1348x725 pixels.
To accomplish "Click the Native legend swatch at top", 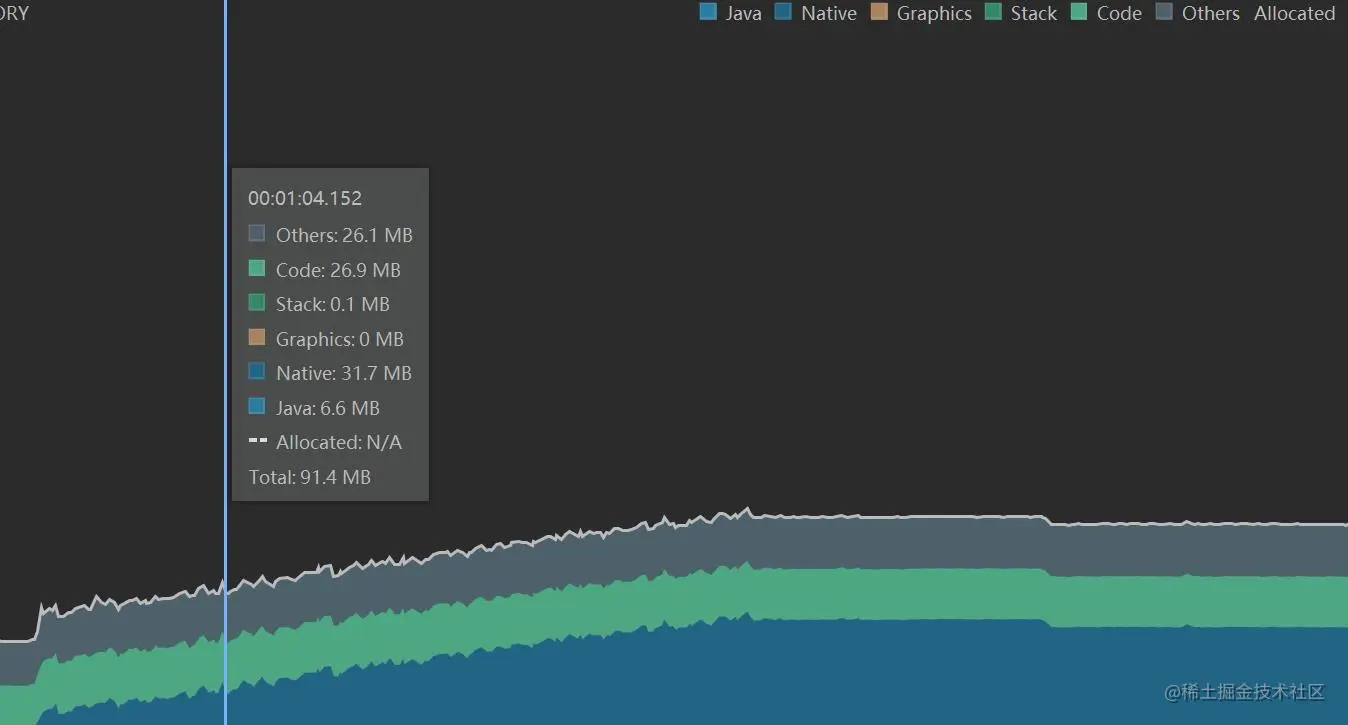I will pyautogui.click(x=783, y=12).
